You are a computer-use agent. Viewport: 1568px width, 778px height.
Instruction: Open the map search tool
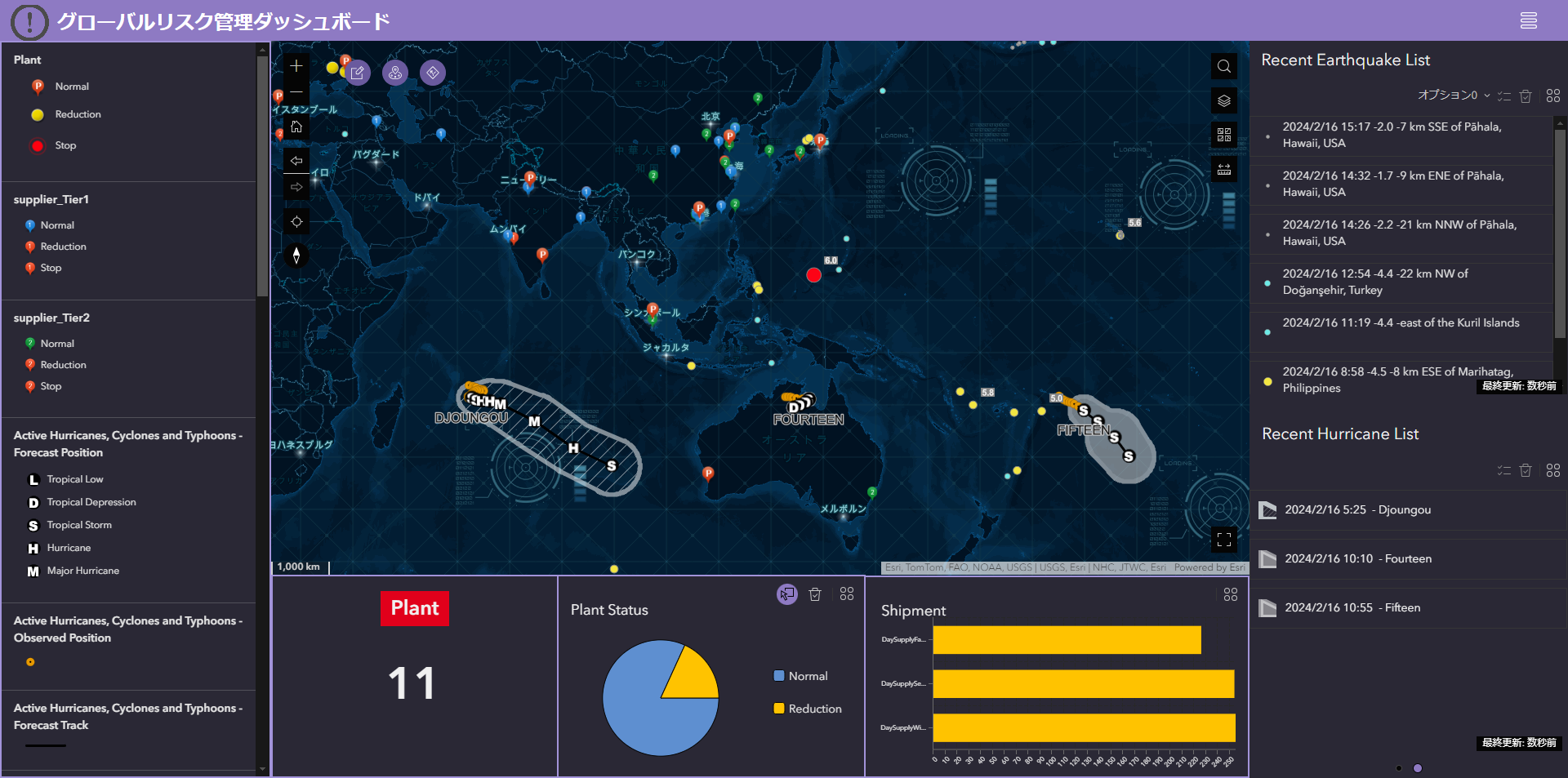pyautogui.click(x=1223, y=67)
